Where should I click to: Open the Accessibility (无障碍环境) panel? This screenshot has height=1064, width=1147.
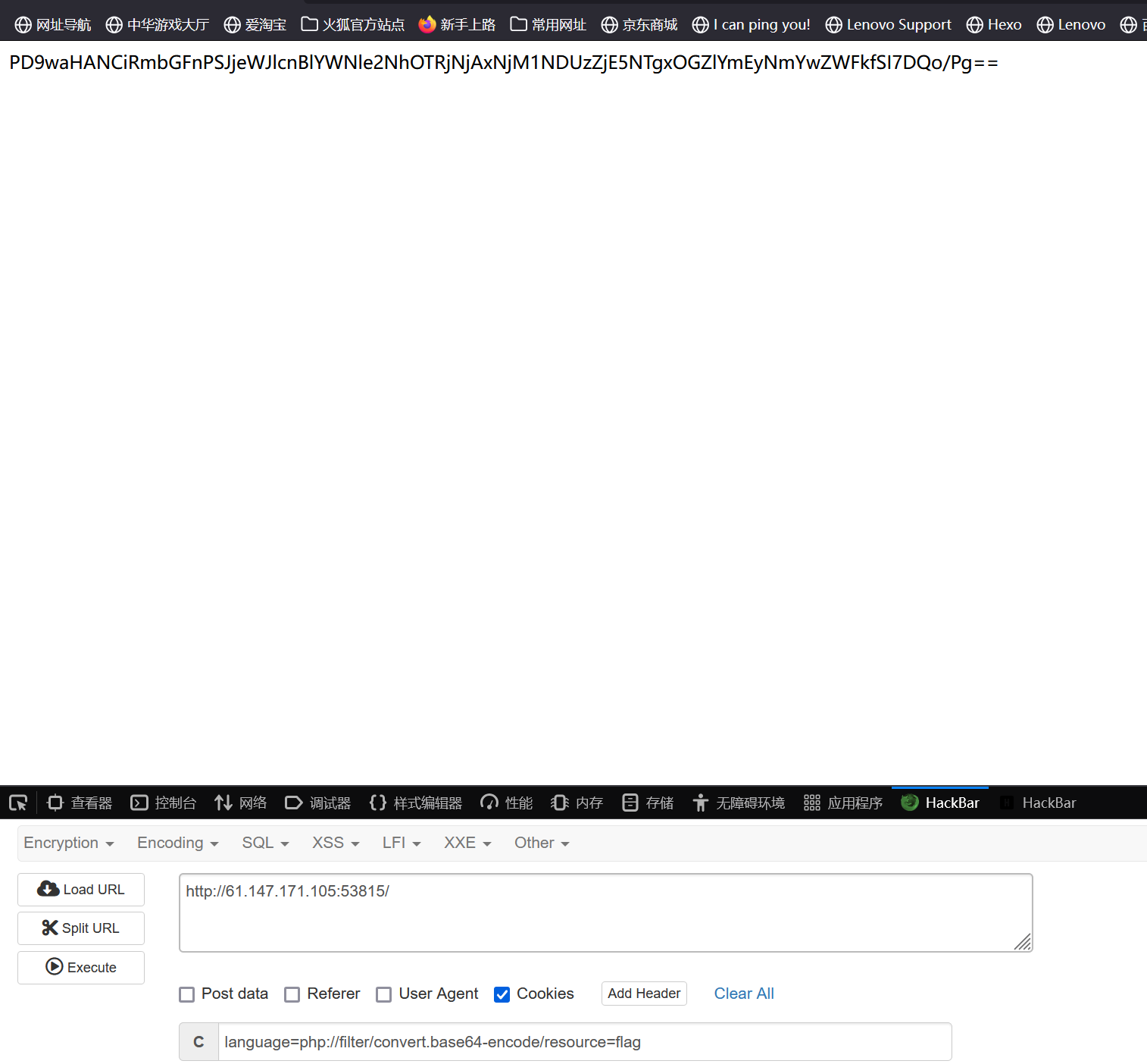coord(739,803)
